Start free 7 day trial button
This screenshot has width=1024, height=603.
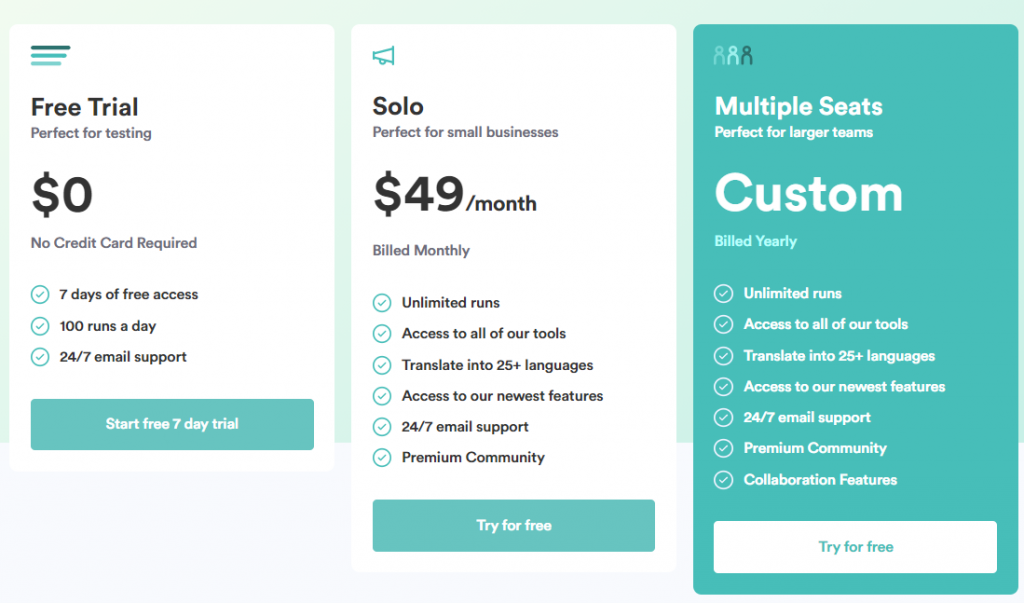(172, 424)
